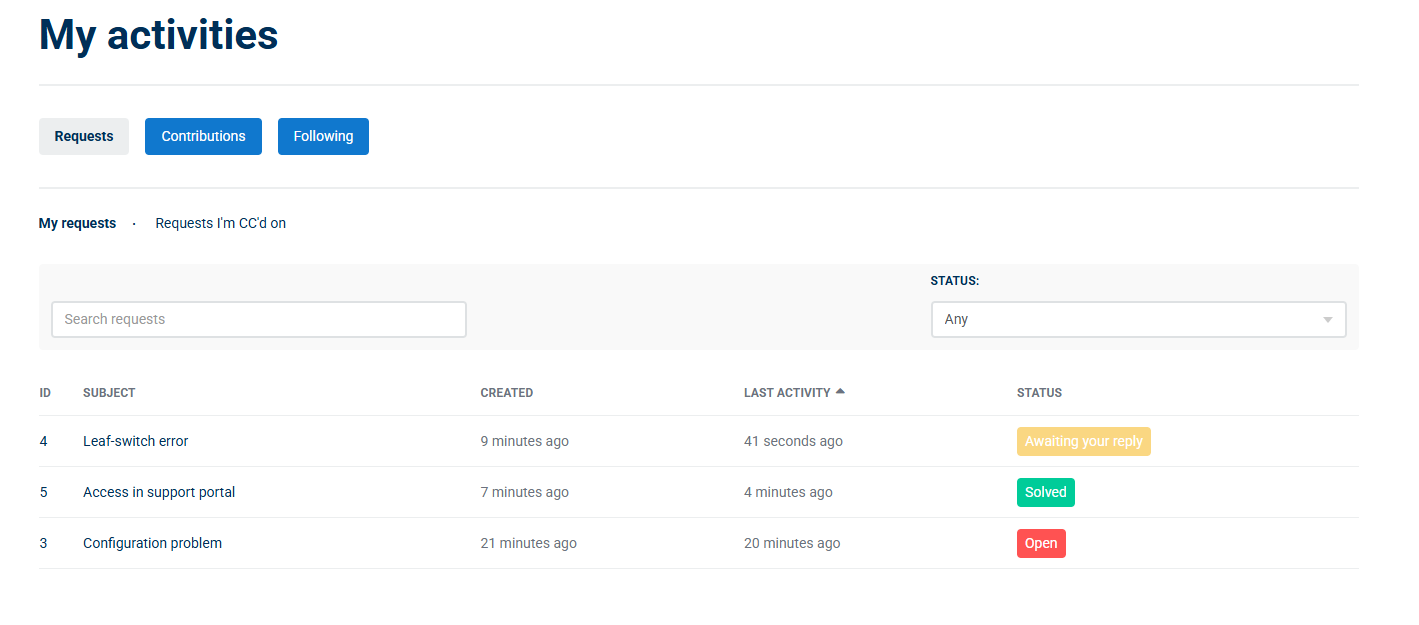Open the Configuration problem request
This screenshot has width=1419, height=625.
pos(152,543)
